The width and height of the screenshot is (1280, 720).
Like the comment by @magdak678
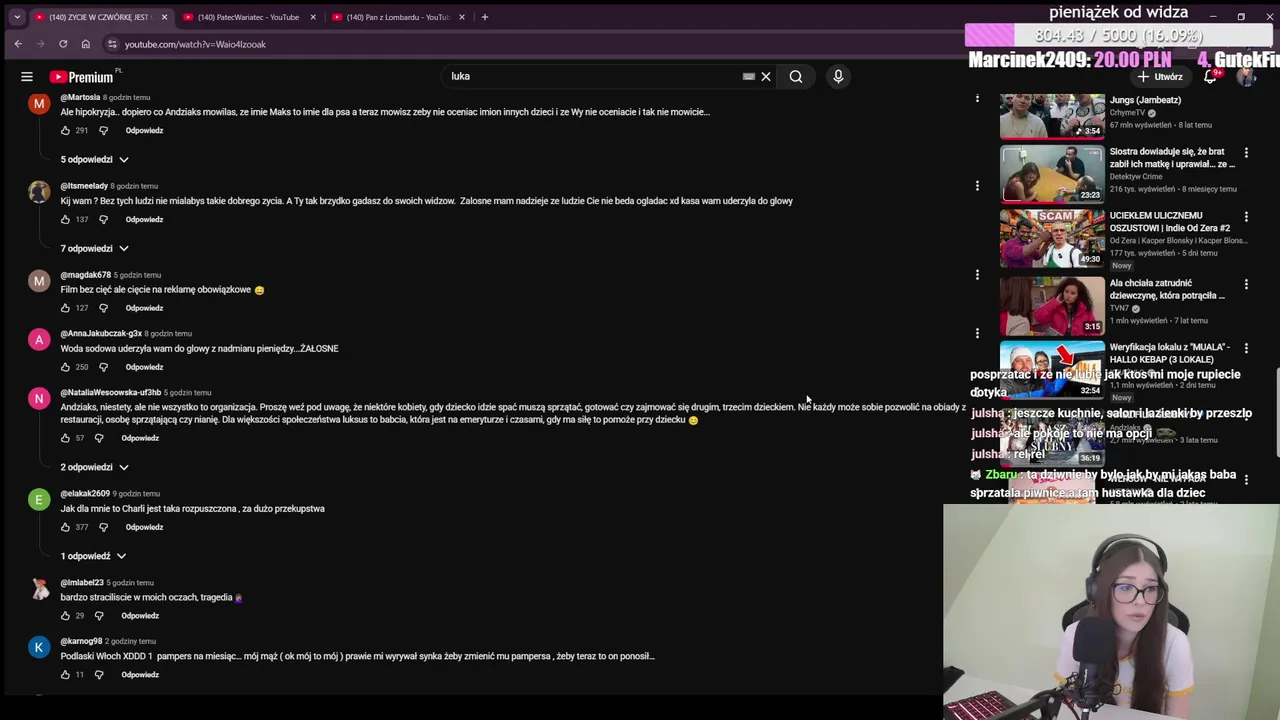click(x=66, y=308)
